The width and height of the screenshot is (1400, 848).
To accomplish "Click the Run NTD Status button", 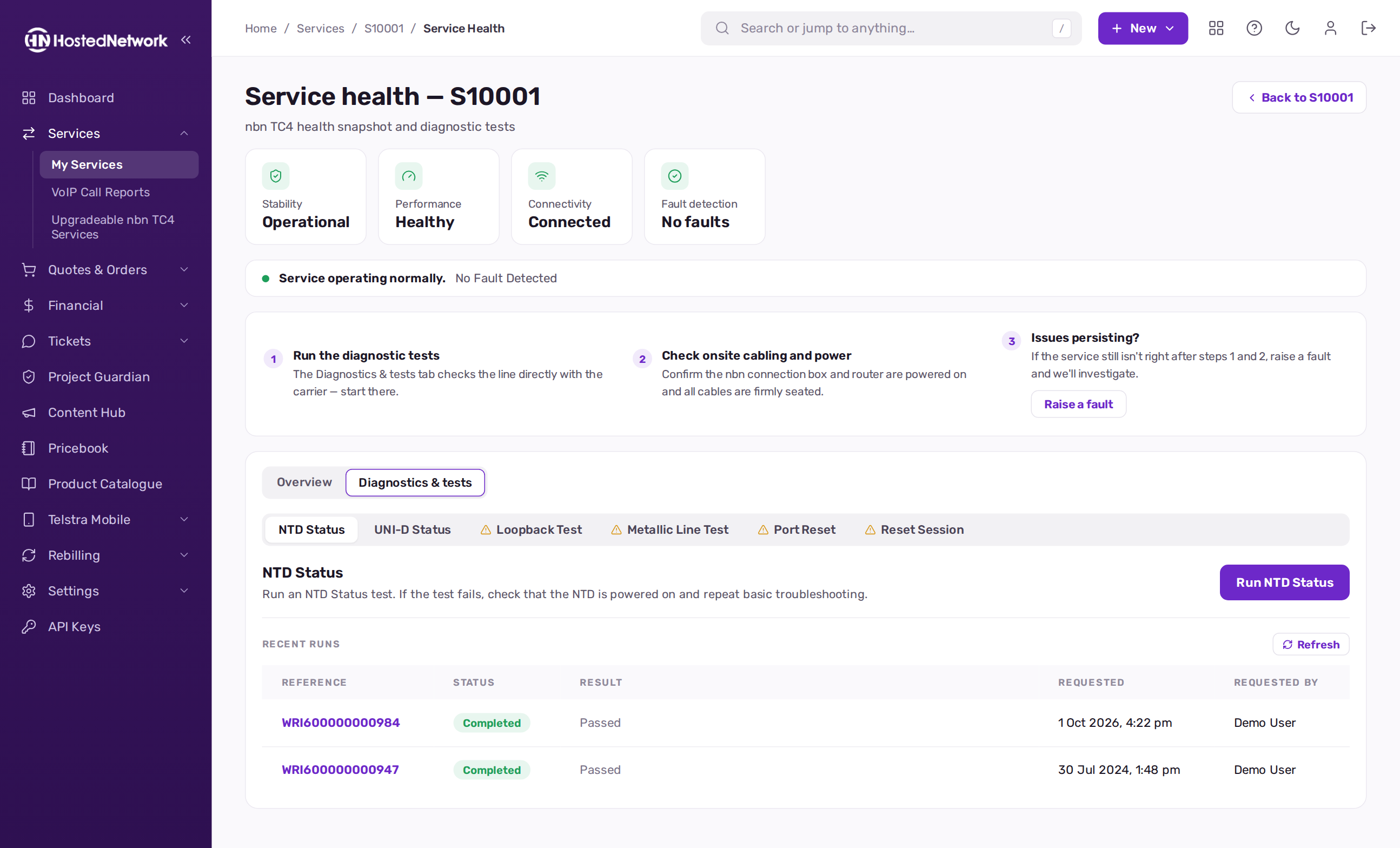I will click(1284, 582).
